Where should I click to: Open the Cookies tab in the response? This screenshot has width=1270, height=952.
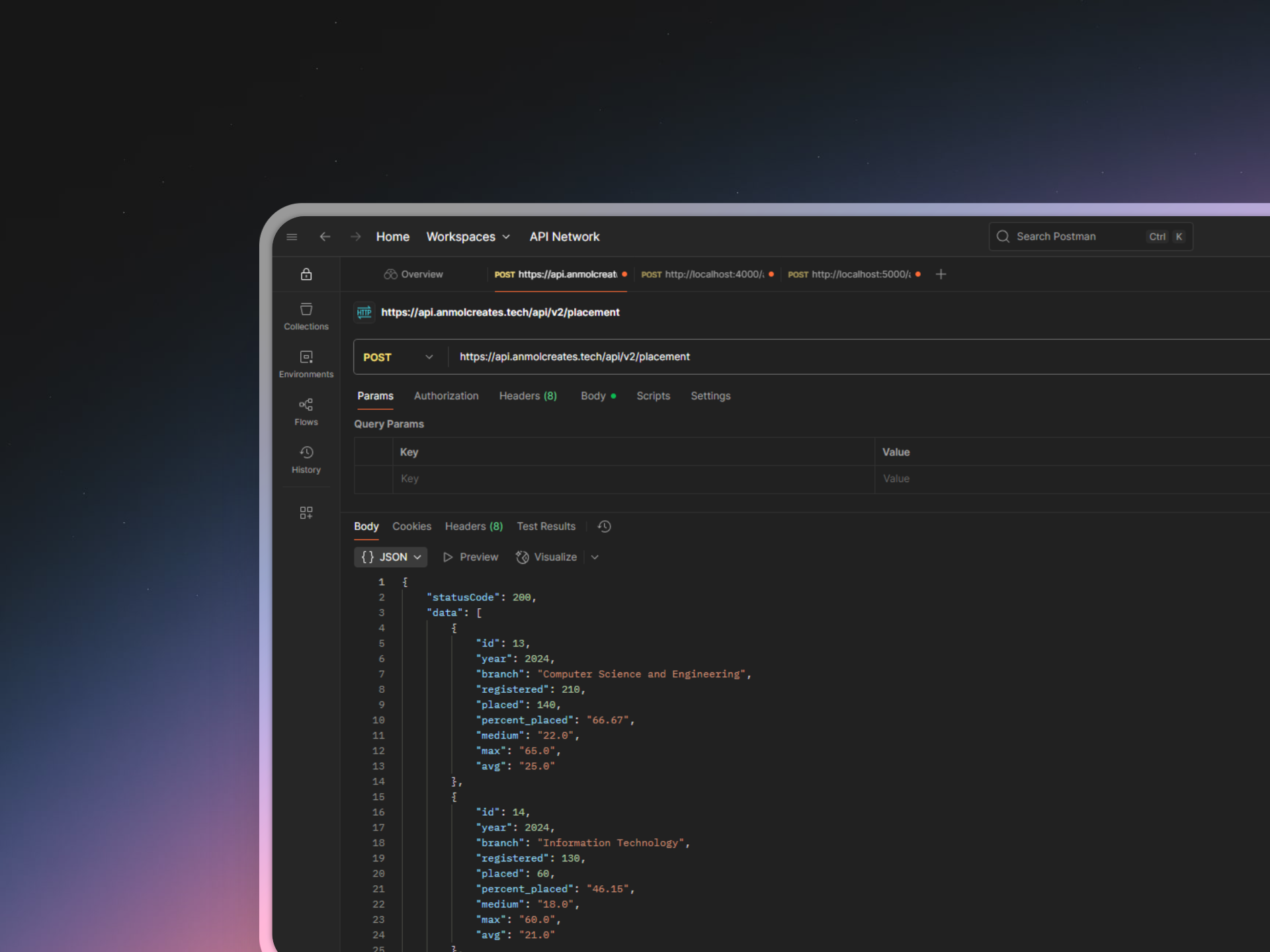click(x=411, y=526)
